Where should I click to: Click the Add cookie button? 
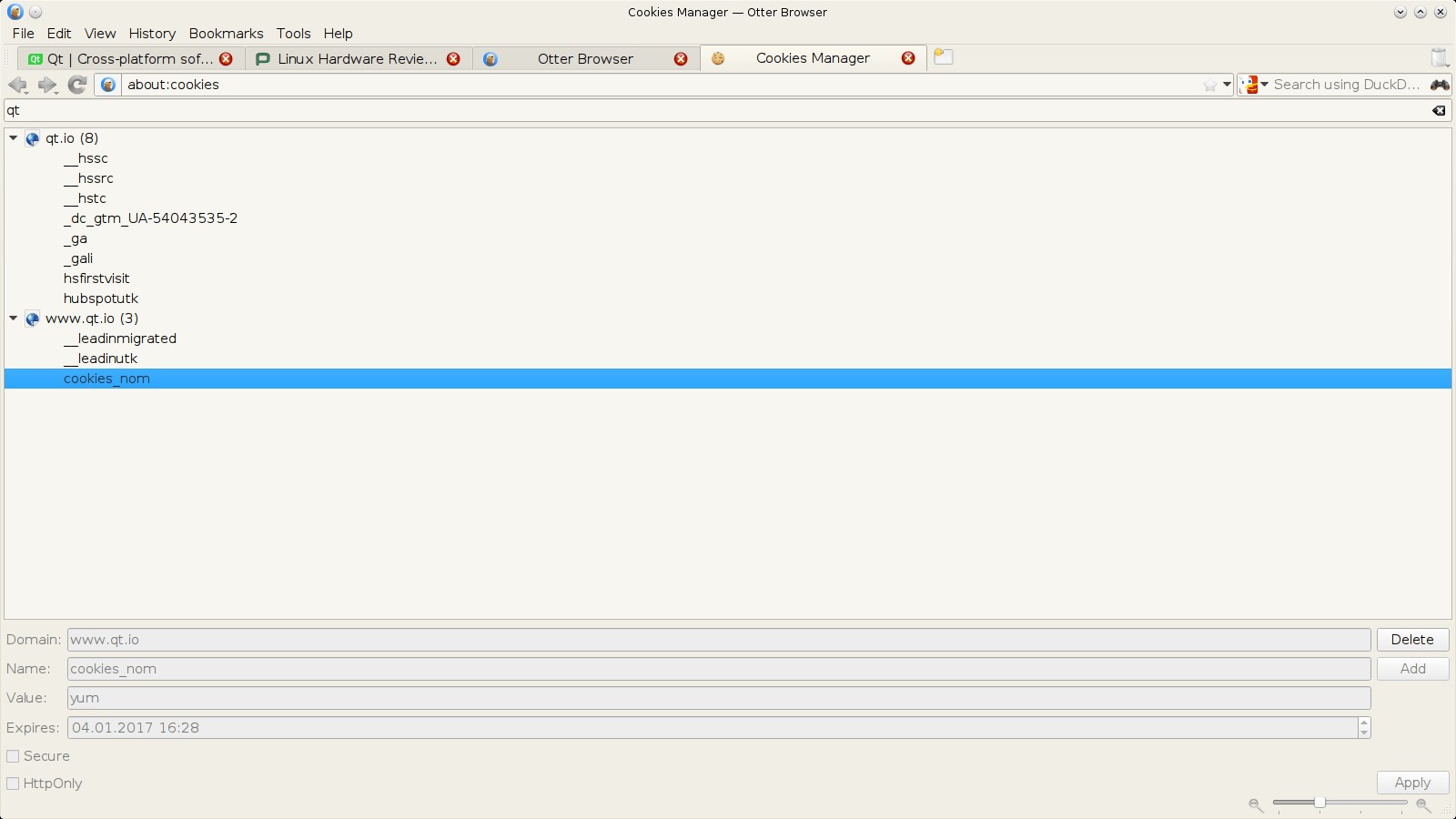click(1412, 669)
